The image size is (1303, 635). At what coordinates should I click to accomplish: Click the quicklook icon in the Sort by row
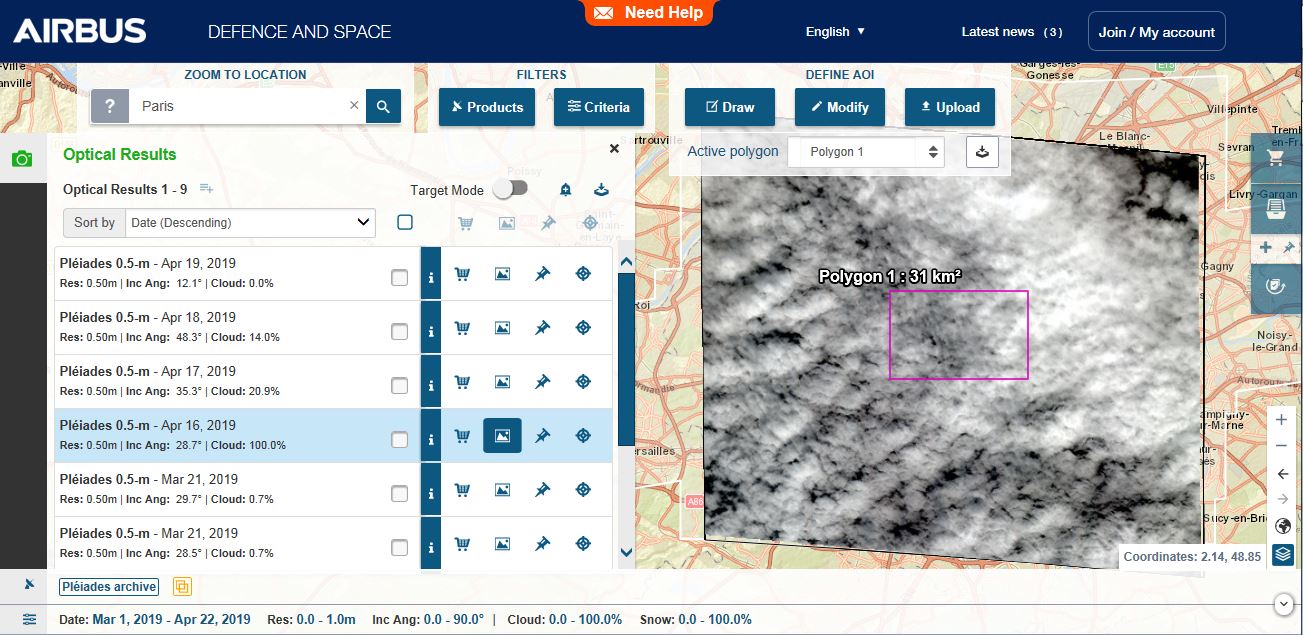[x=507, y=223]
